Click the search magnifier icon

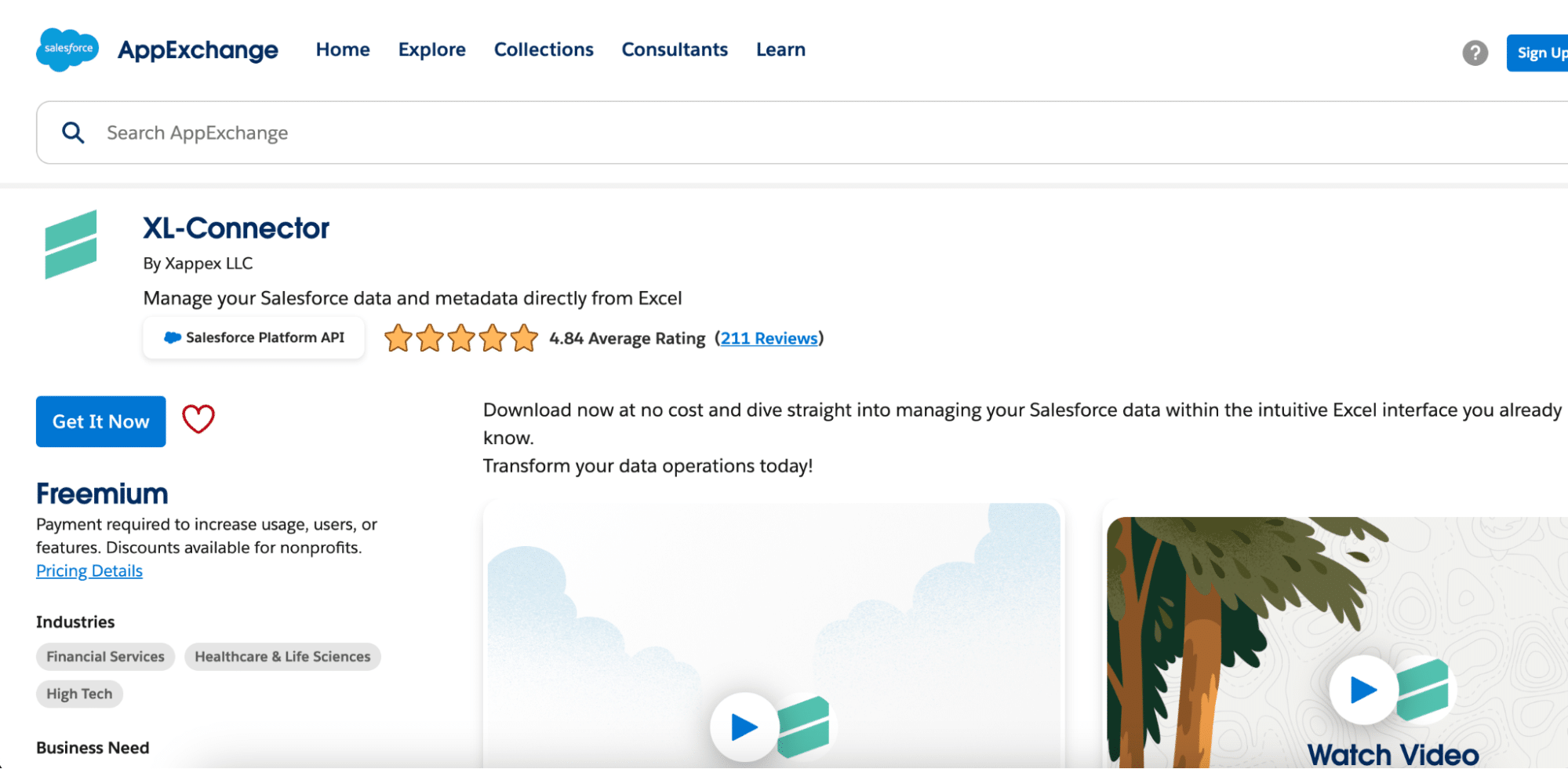click(73, 133)
